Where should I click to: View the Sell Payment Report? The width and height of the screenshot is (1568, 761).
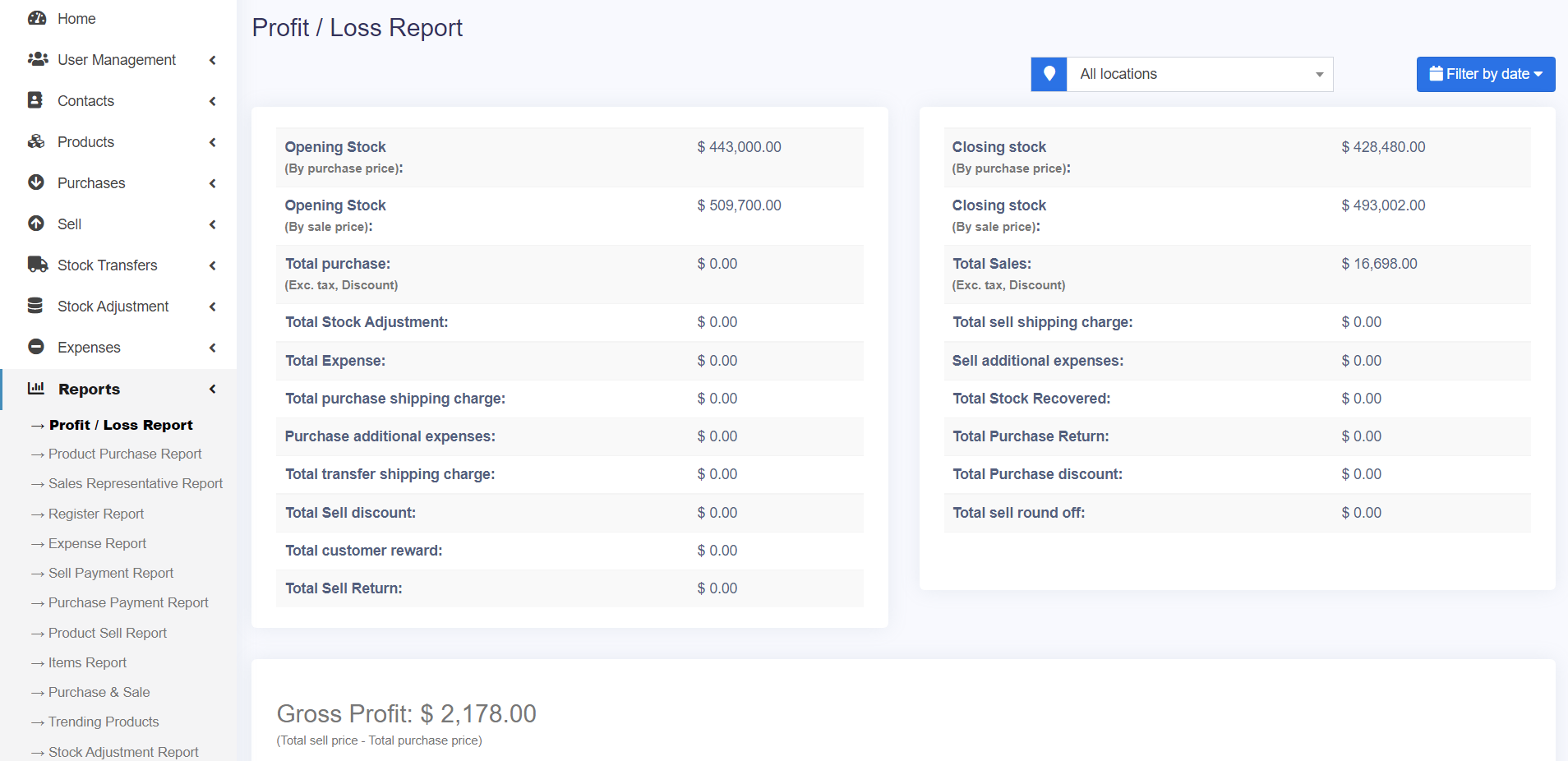pyautogui.click(x=111, y=573)
